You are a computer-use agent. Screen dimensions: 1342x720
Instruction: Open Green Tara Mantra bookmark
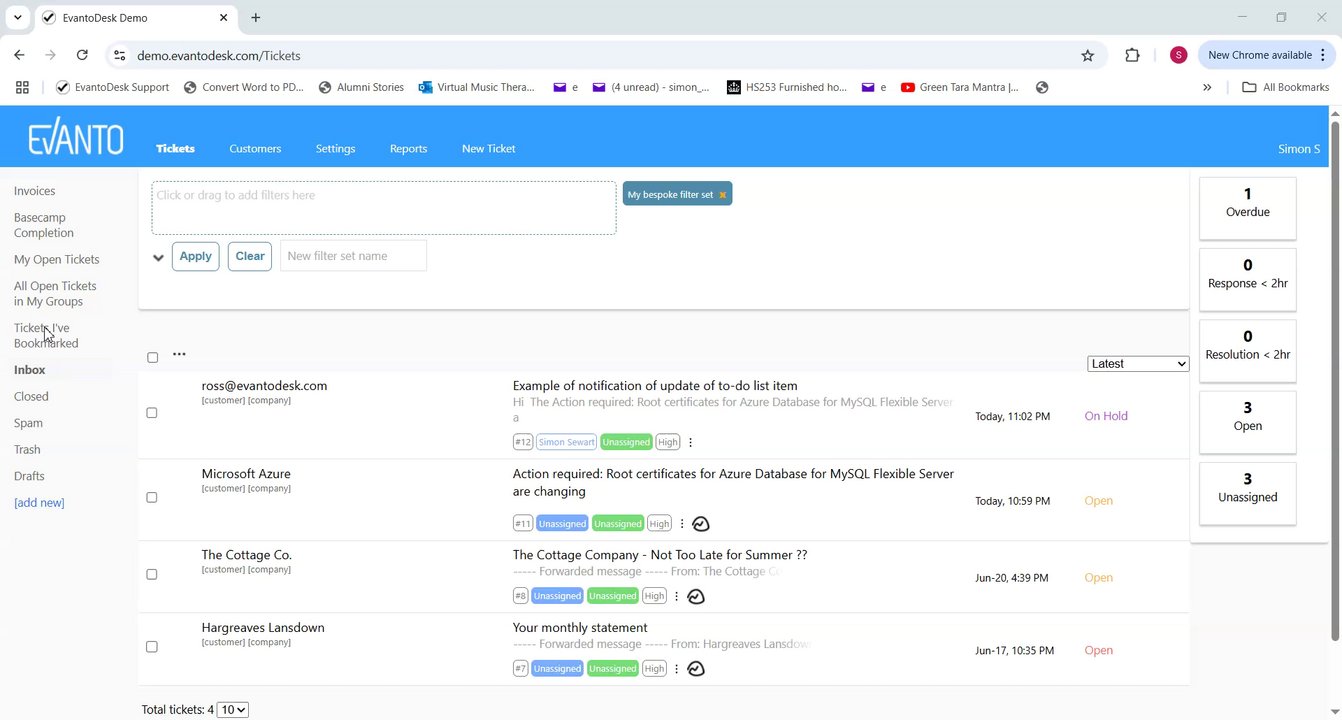click(x=960, y=87)
